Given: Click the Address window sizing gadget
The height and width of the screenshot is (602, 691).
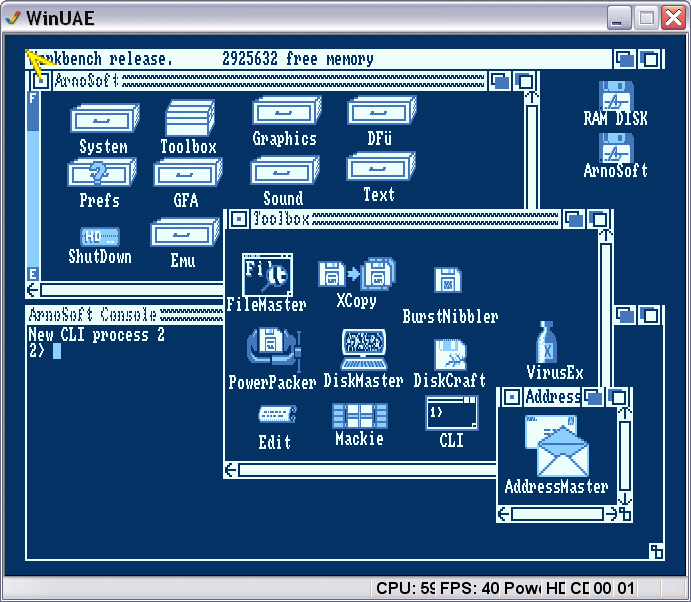Looking at the screenshot, I should [625, 514].
